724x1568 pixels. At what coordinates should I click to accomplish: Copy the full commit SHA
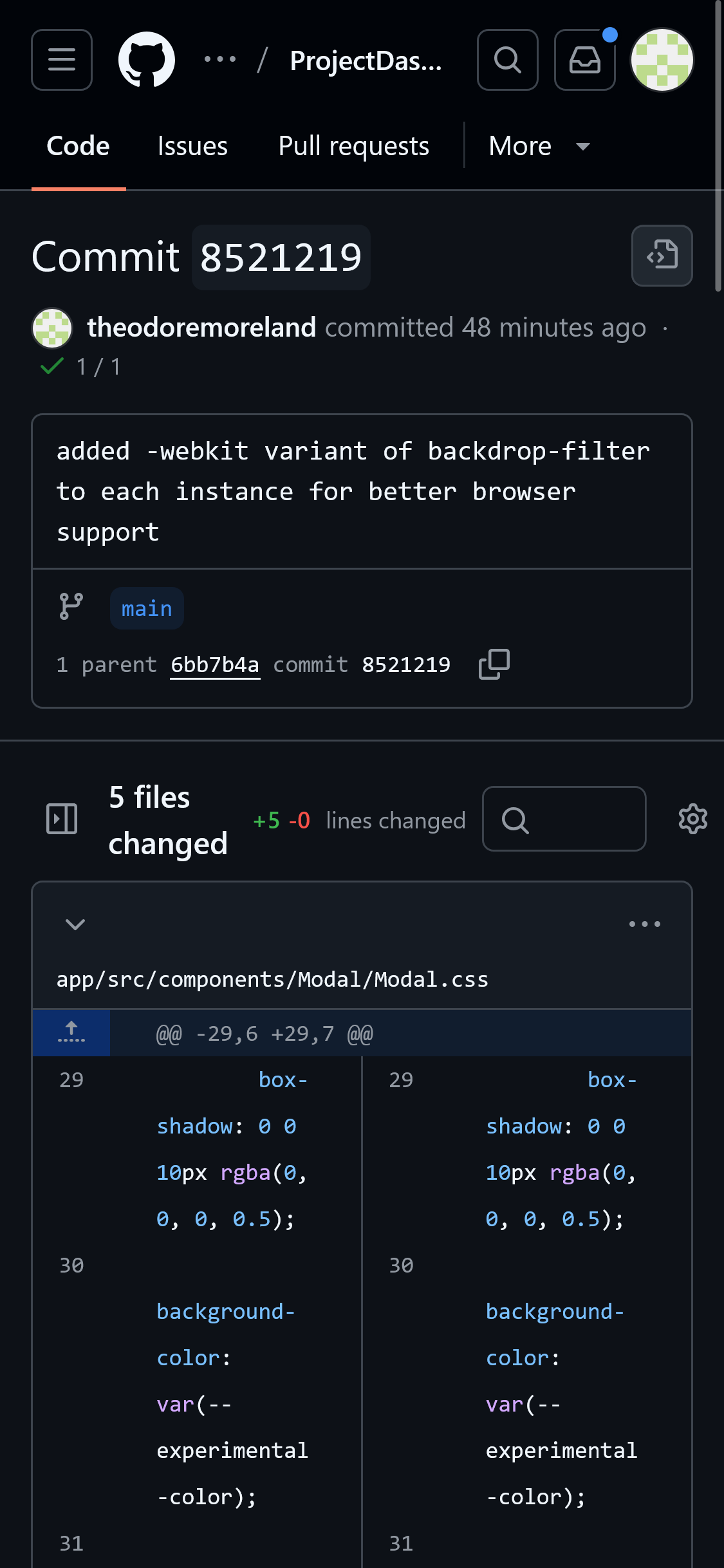coord(494,664)
